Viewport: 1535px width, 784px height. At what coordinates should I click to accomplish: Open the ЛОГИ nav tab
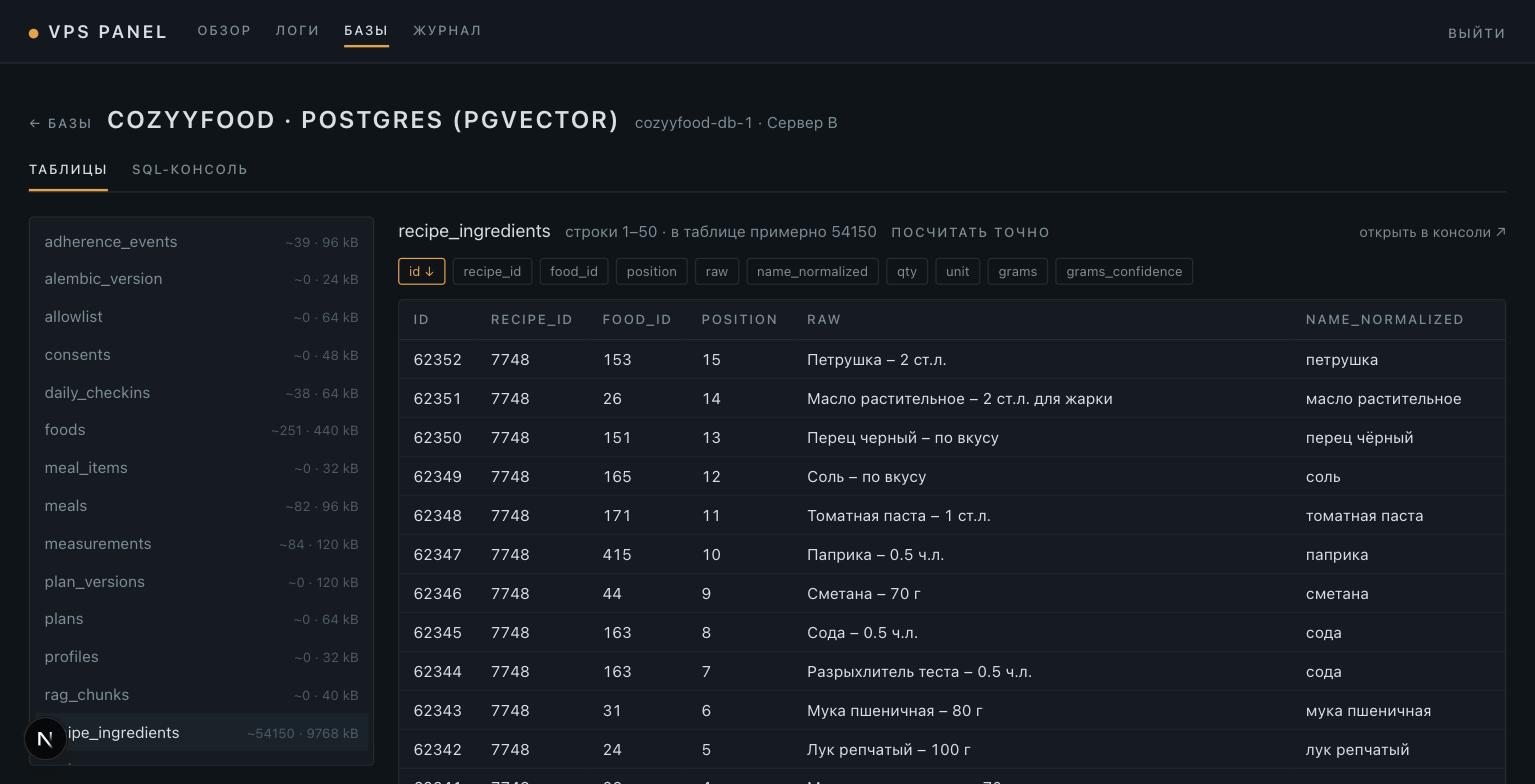tap(297, 31)
